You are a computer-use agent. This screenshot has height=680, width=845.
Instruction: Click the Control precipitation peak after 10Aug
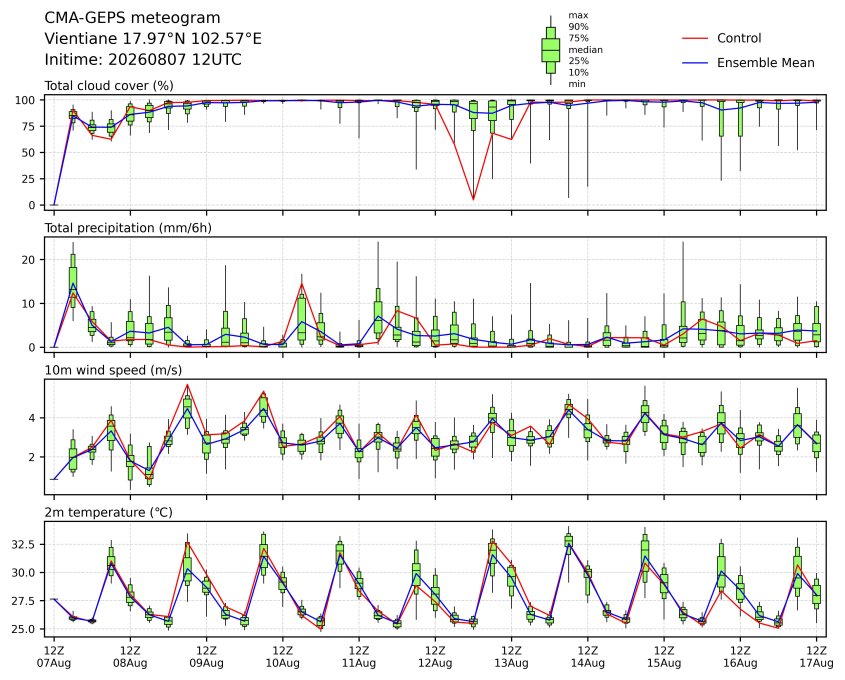tap(302, 284)
